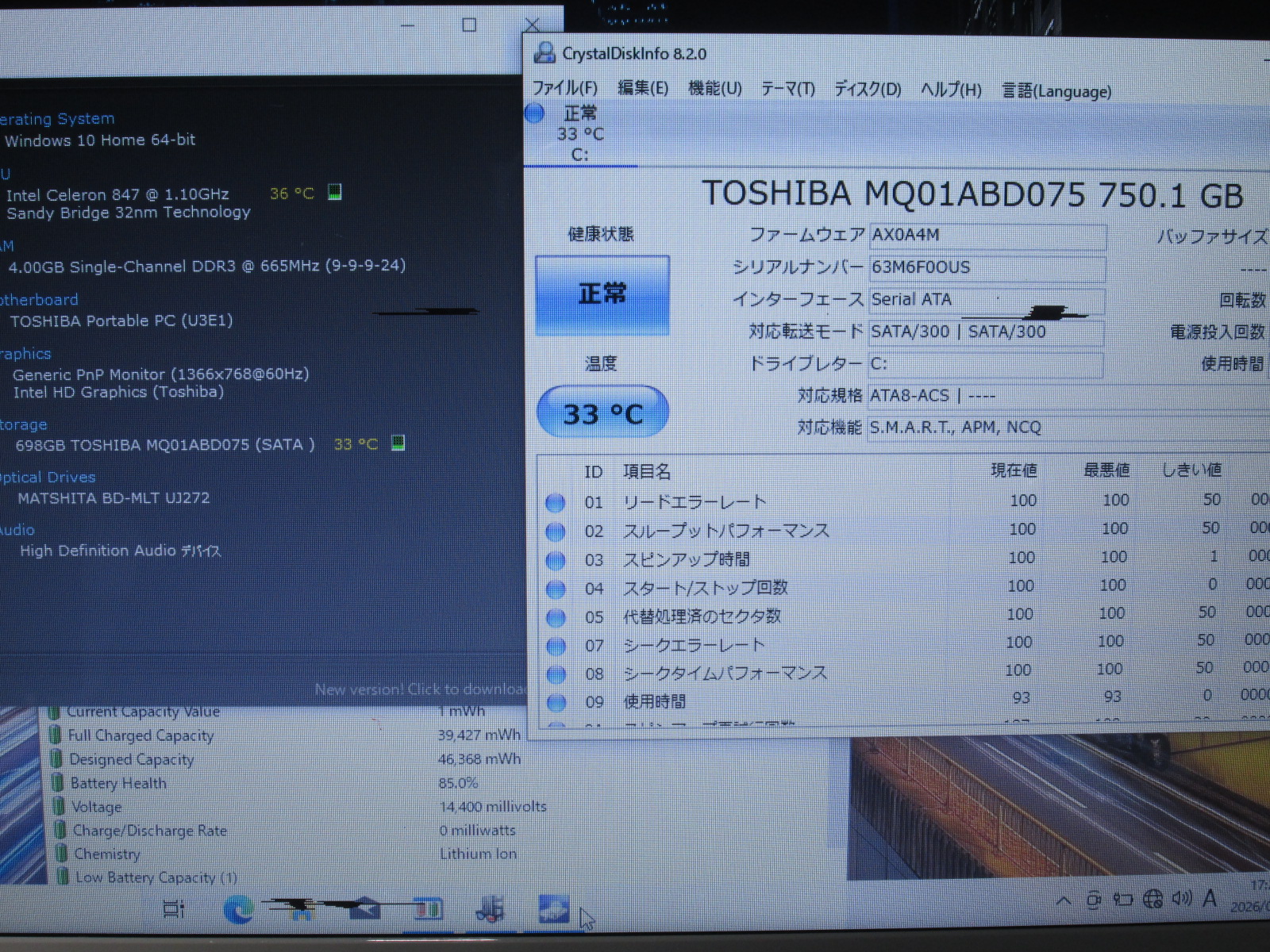This screenshot has height=952, width=1270.
Task: Click the Speccy Storage section heading
Action: coord(24,425)
